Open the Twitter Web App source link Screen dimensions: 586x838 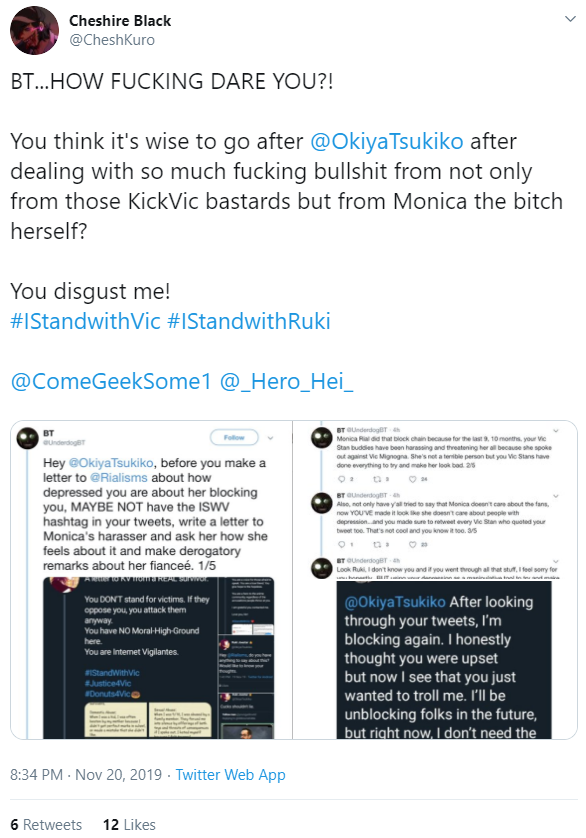(230, 775)
